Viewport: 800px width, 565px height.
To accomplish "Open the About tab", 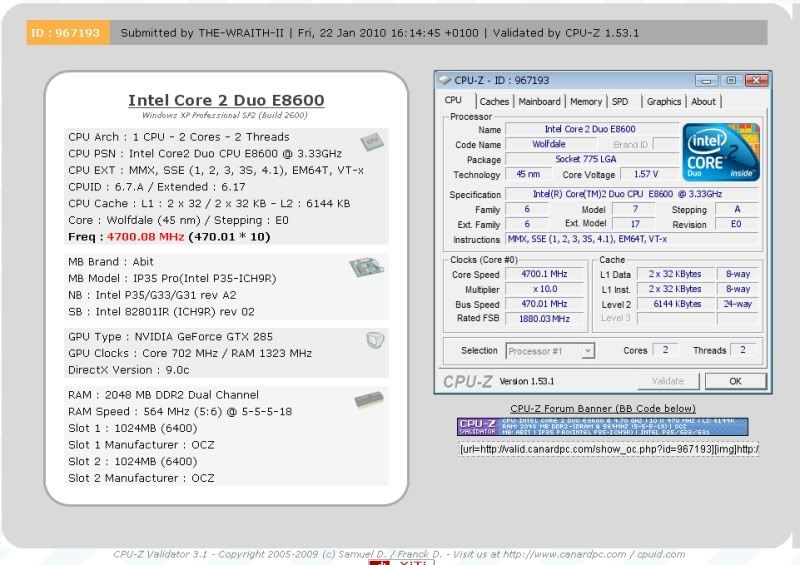I will coord(703,102).
